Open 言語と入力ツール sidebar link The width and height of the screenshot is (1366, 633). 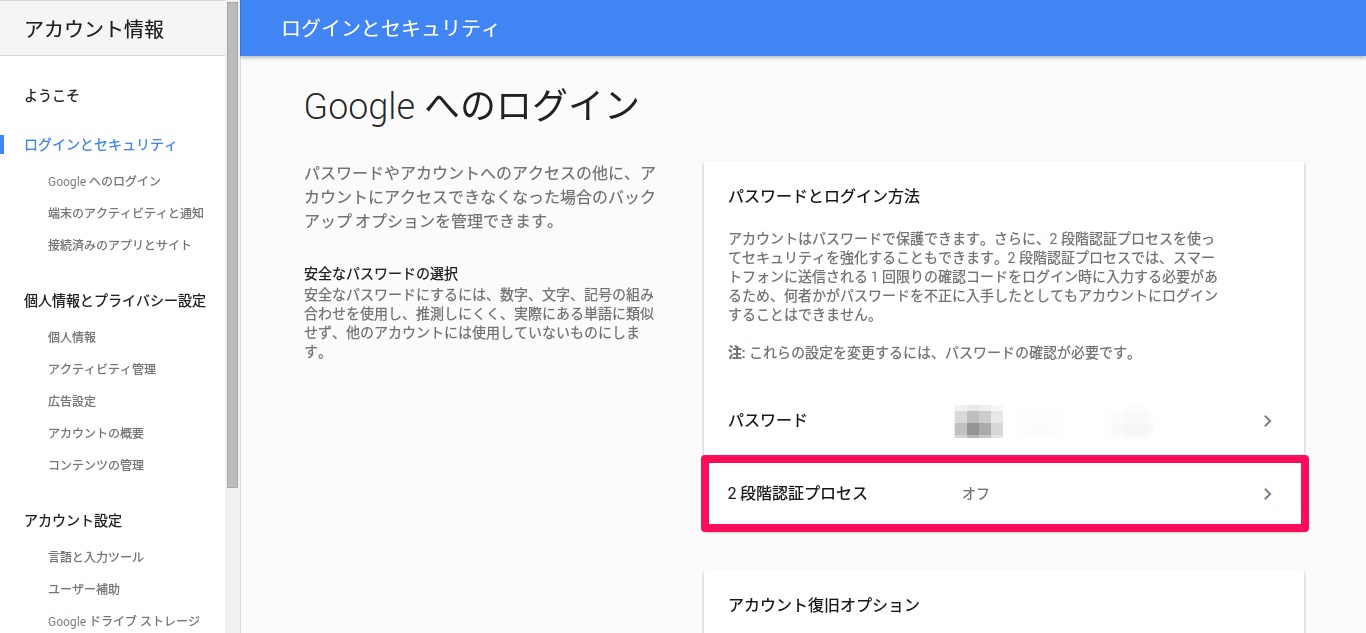coord(96,557)
